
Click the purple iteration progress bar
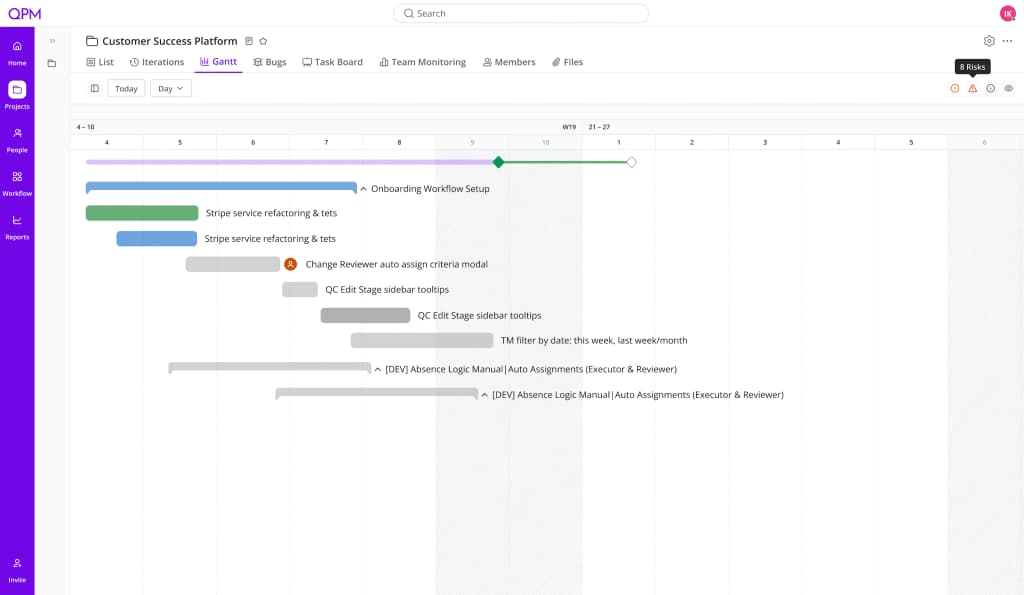pyautogui.click(x=289, y=162)
